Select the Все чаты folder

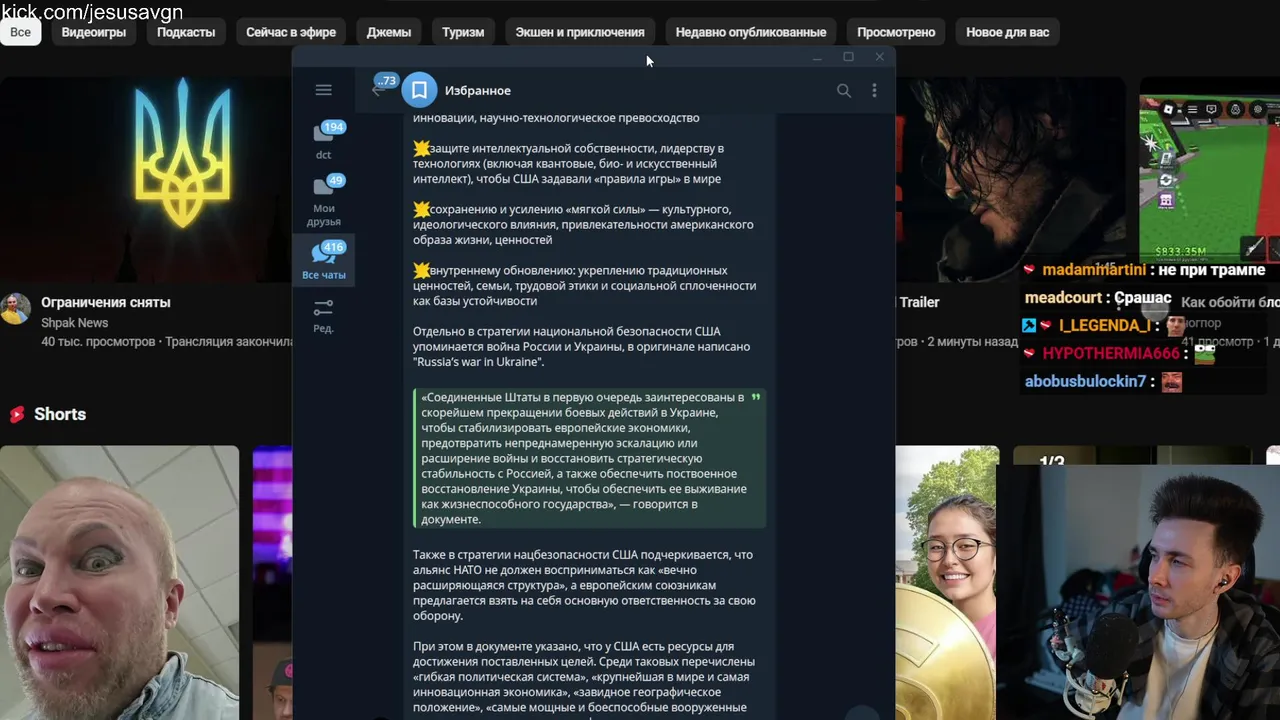click(323, 261)
